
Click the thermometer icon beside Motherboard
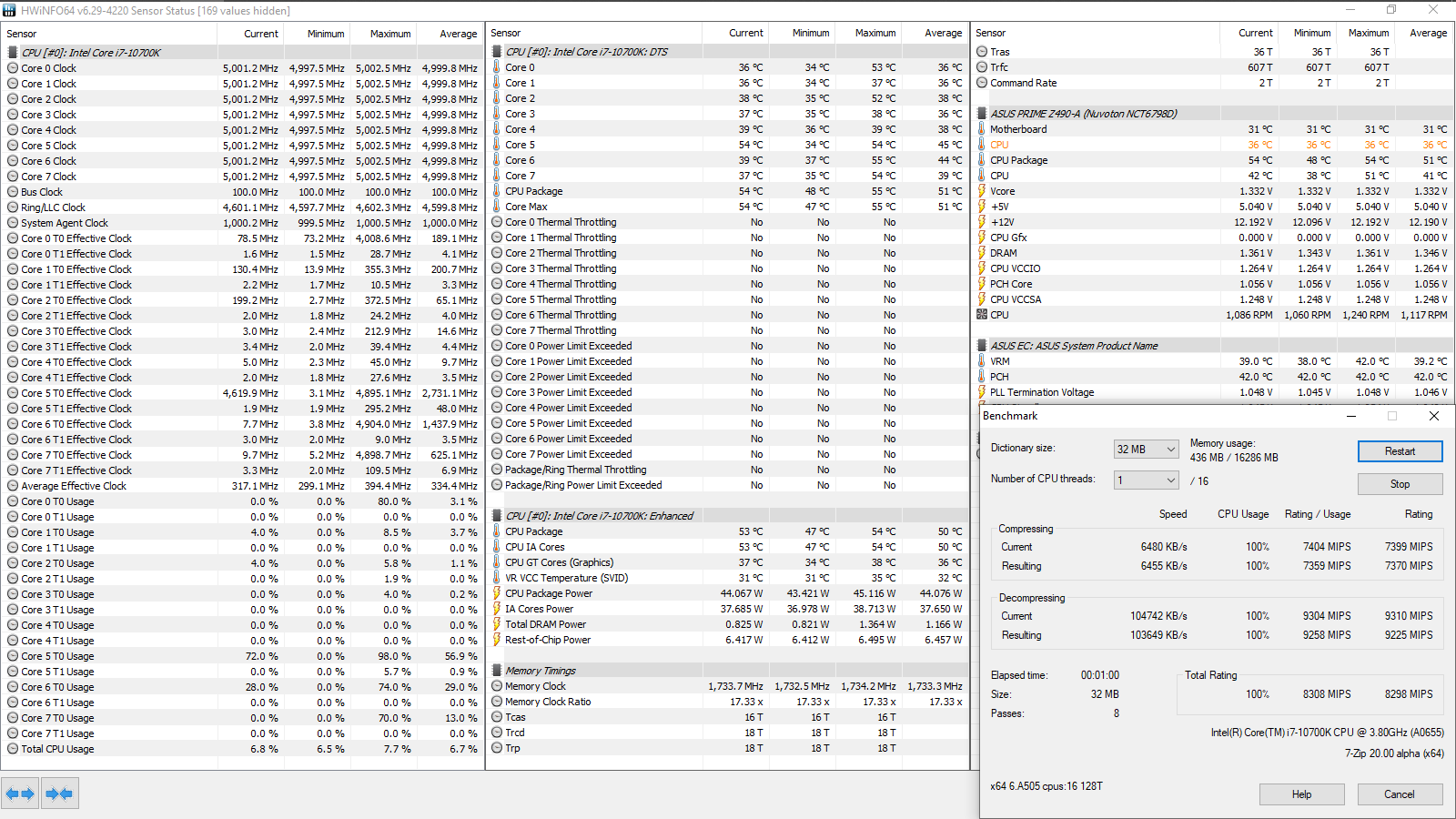click(x=982, y=129)
